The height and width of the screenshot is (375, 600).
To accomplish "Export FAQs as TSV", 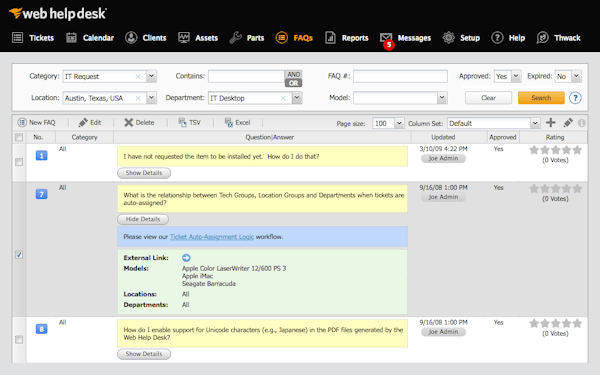I will pyautogui.click(x=189, y=123).
